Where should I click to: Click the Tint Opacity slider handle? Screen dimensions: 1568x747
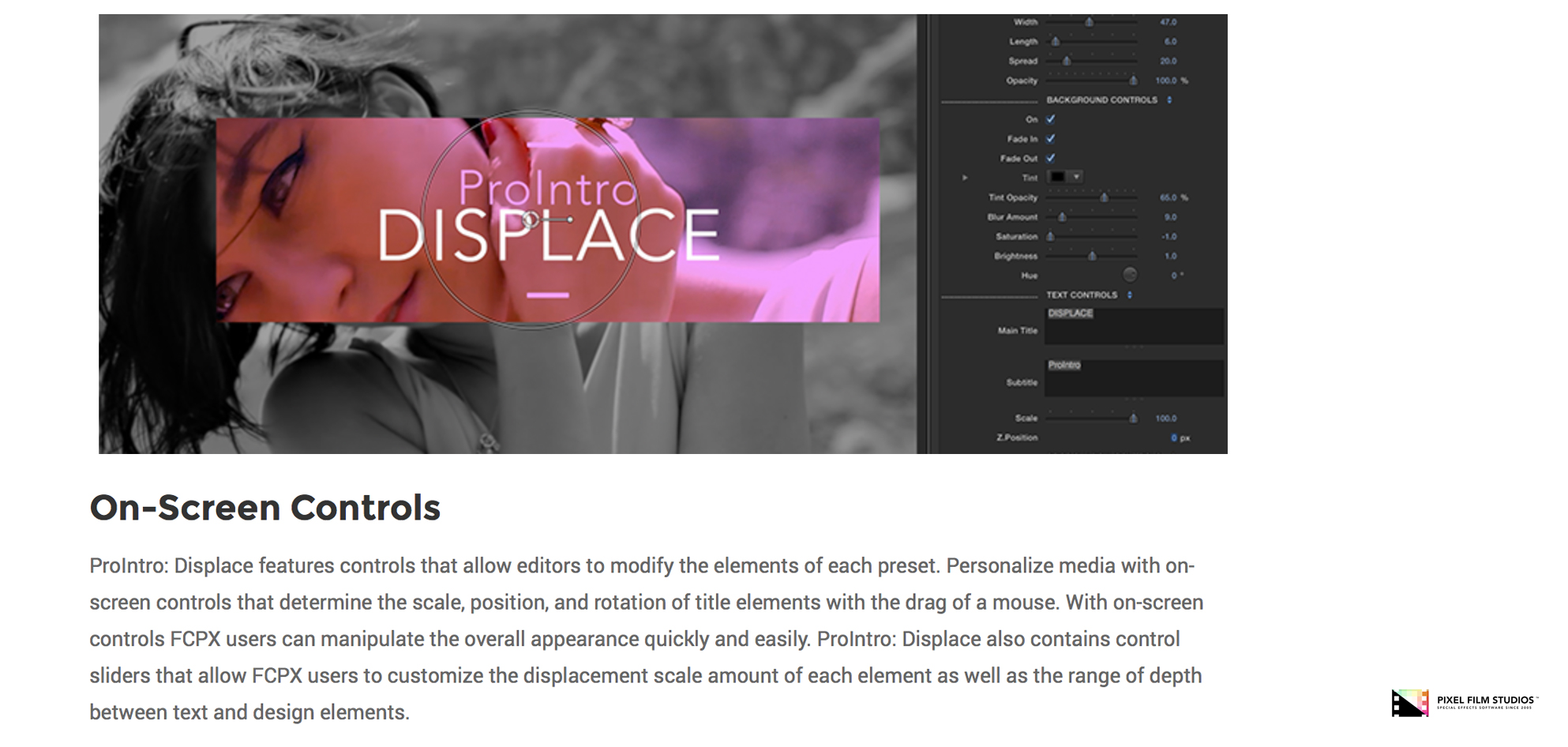[x=1104, y=197]
